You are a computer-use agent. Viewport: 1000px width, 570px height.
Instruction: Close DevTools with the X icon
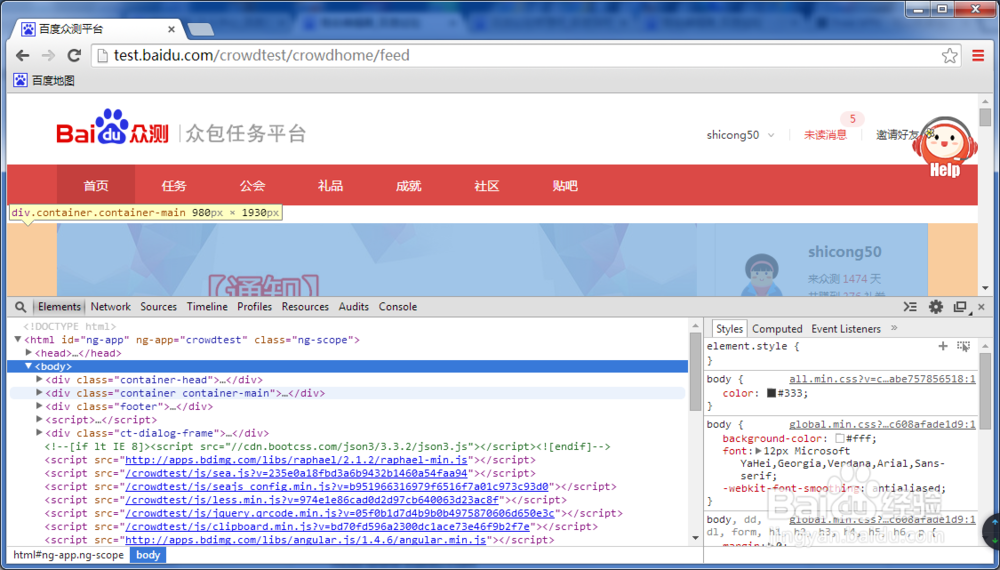tap(982, 307)
